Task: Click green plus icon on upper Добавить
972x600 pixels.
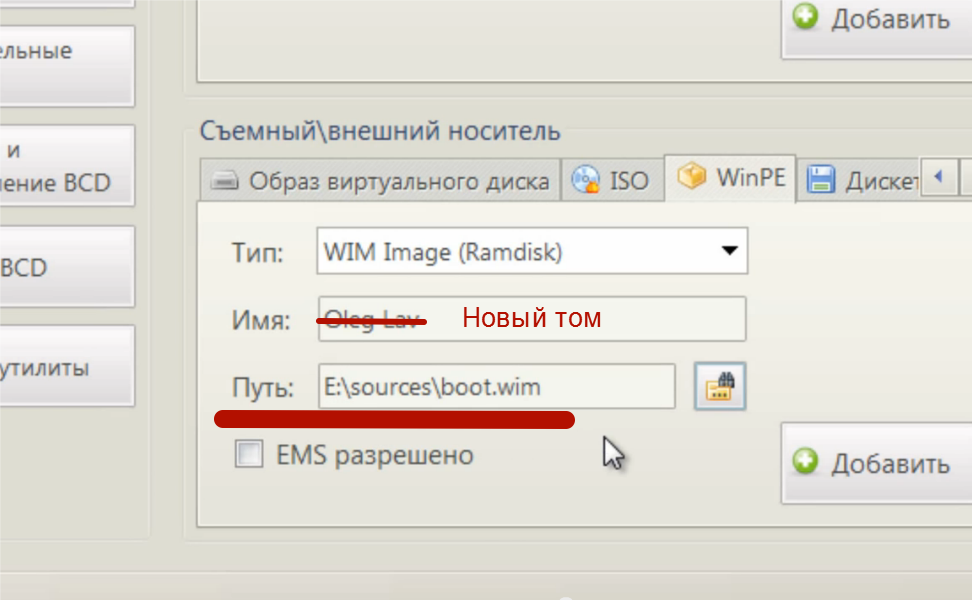Action: (806, 17)
